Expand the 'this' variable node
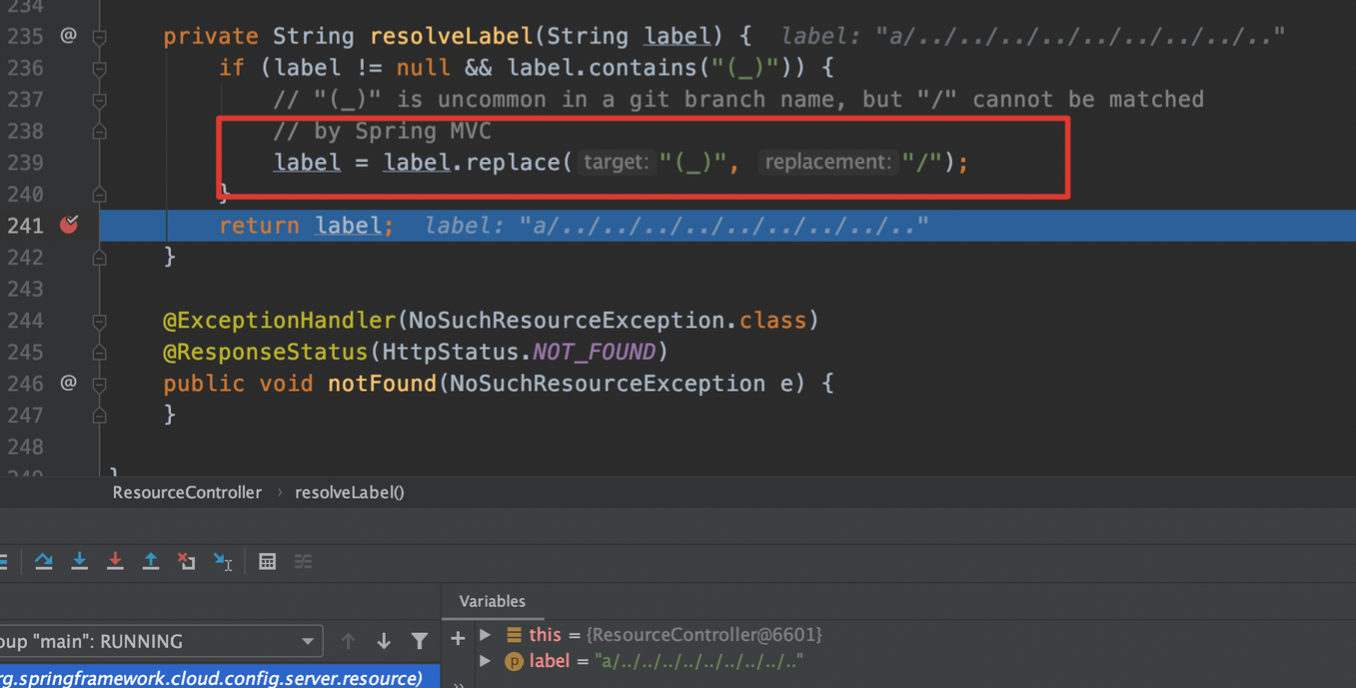Image resolution: width=1356 pixels, height=688 pixels. (486, 635)
